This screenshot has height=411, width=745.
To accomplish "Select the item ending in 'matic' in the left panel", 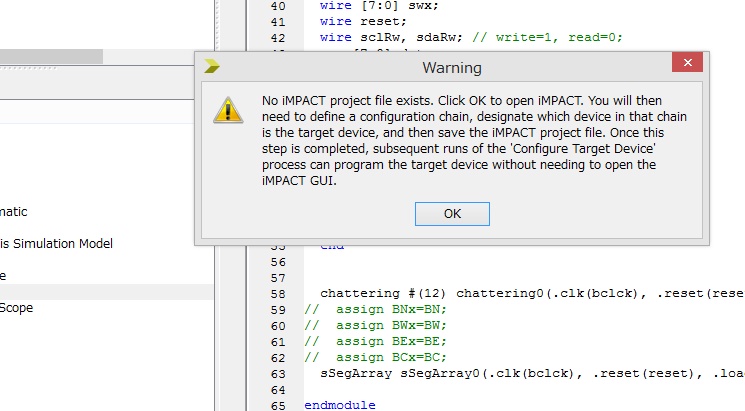I will coord(14,211).
